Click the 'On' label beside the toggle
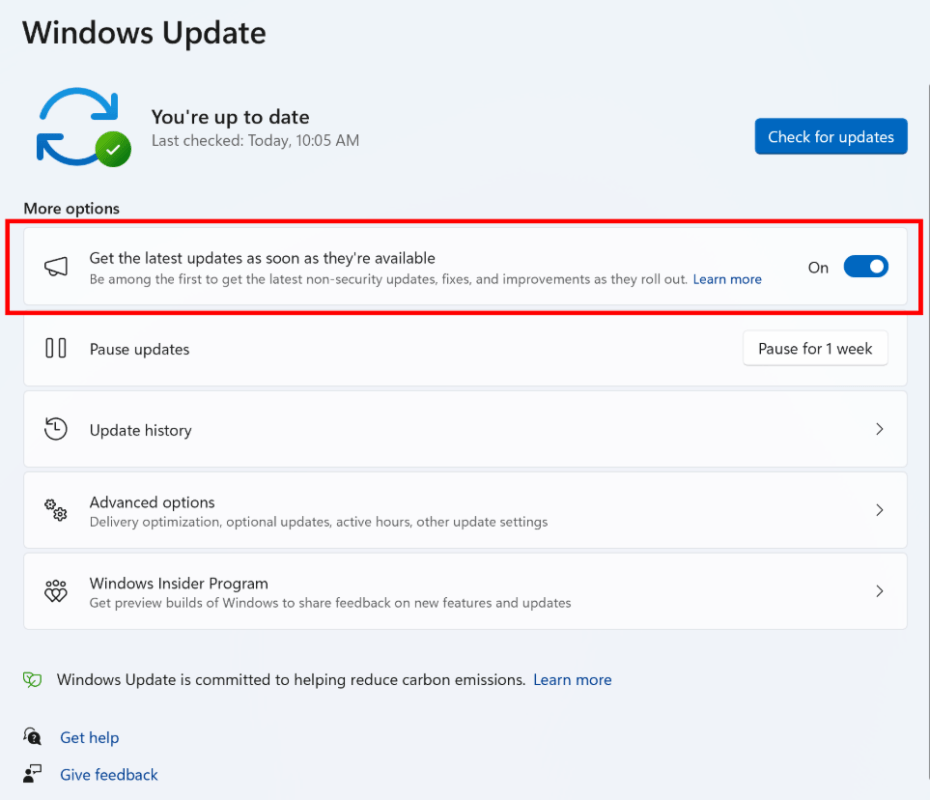The width and height of the screenshot is (930, 800). click(x=818, y=267)
